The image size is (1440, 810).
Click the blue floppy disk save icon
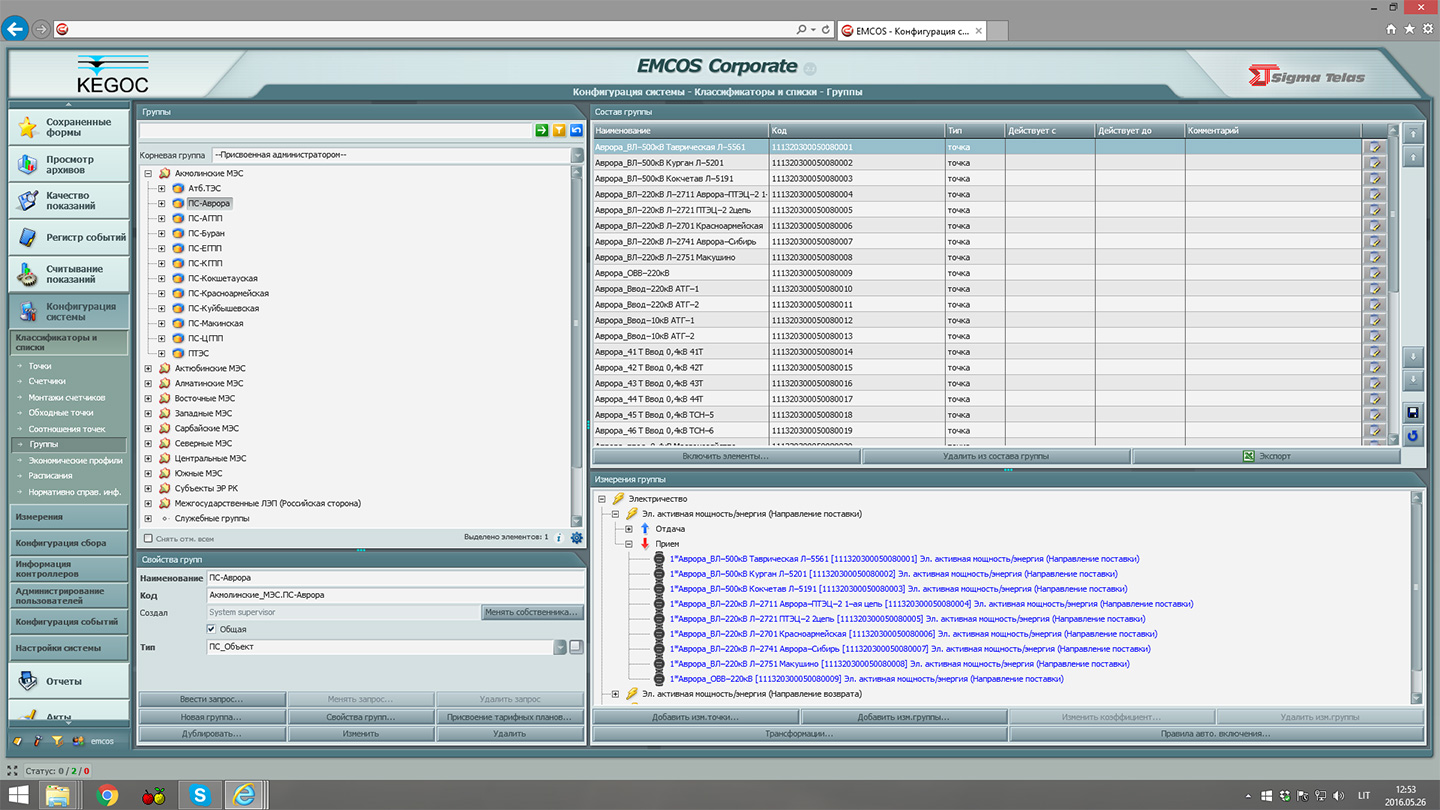tap(1412, 413)
